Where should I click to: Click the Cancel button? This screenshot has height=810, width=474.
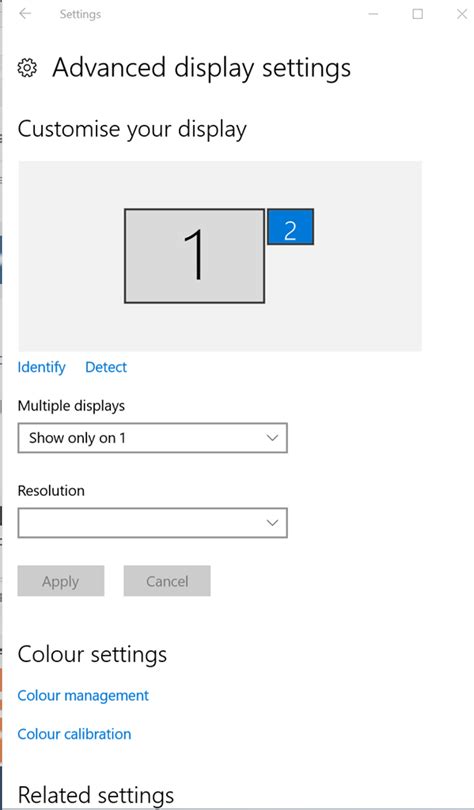pos(167,581)
